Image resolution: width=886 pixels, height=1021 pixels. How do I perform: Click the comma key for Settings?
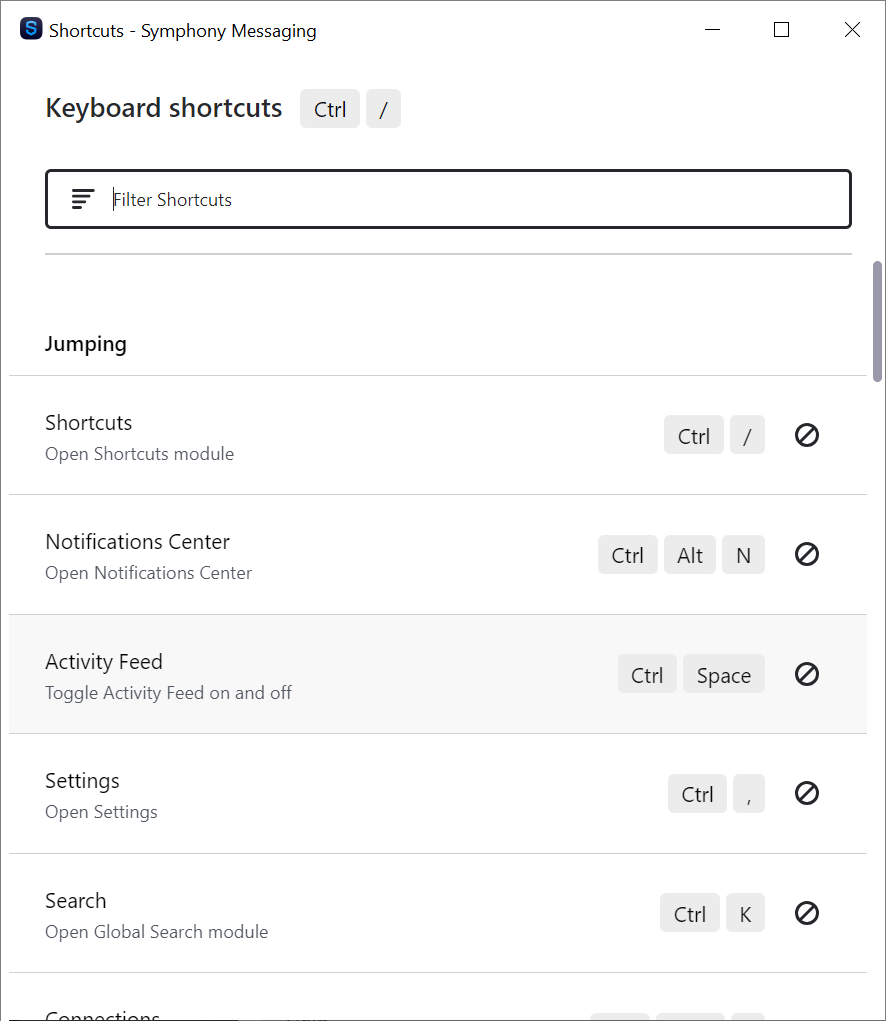pos(748,794)
